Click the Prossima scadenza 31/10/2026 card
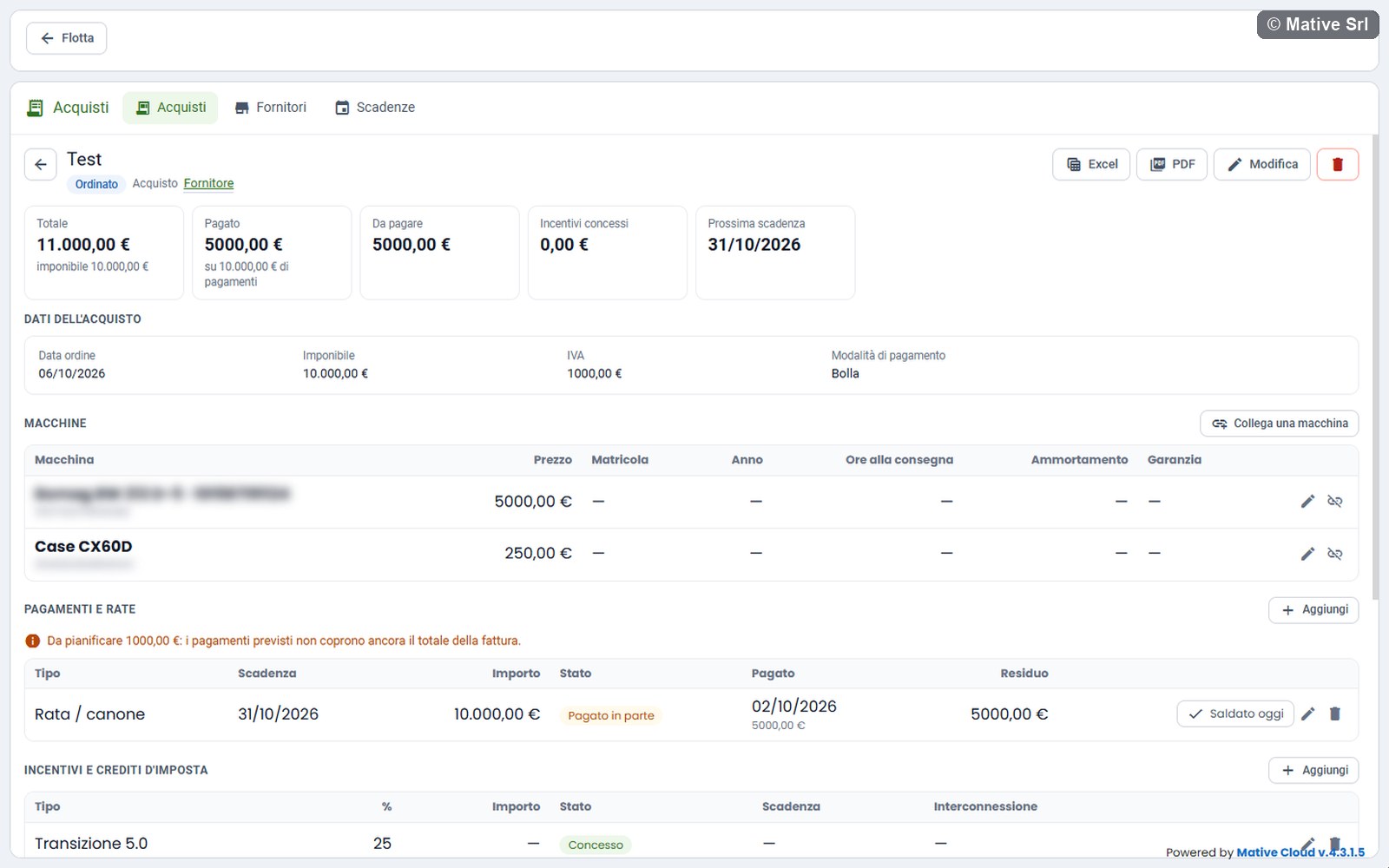The height and width of the screenshot is (868, 1389). 775,253
